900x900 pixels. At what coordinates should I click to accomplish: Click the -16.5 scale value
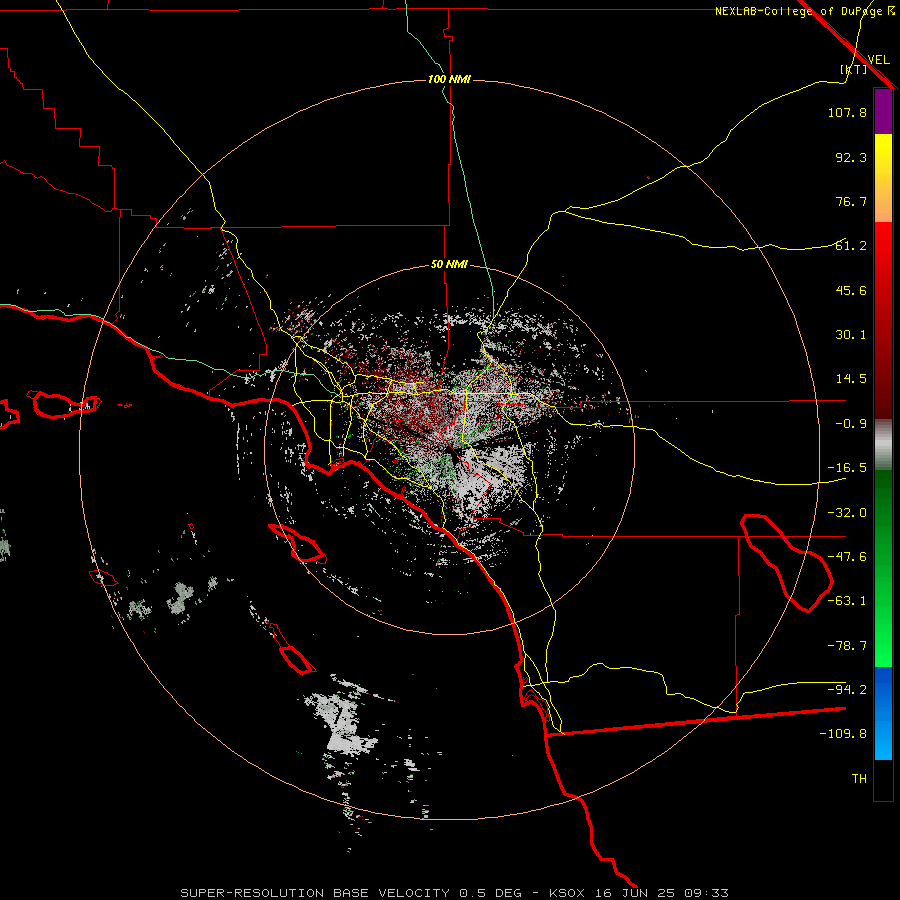coord(847,468)
